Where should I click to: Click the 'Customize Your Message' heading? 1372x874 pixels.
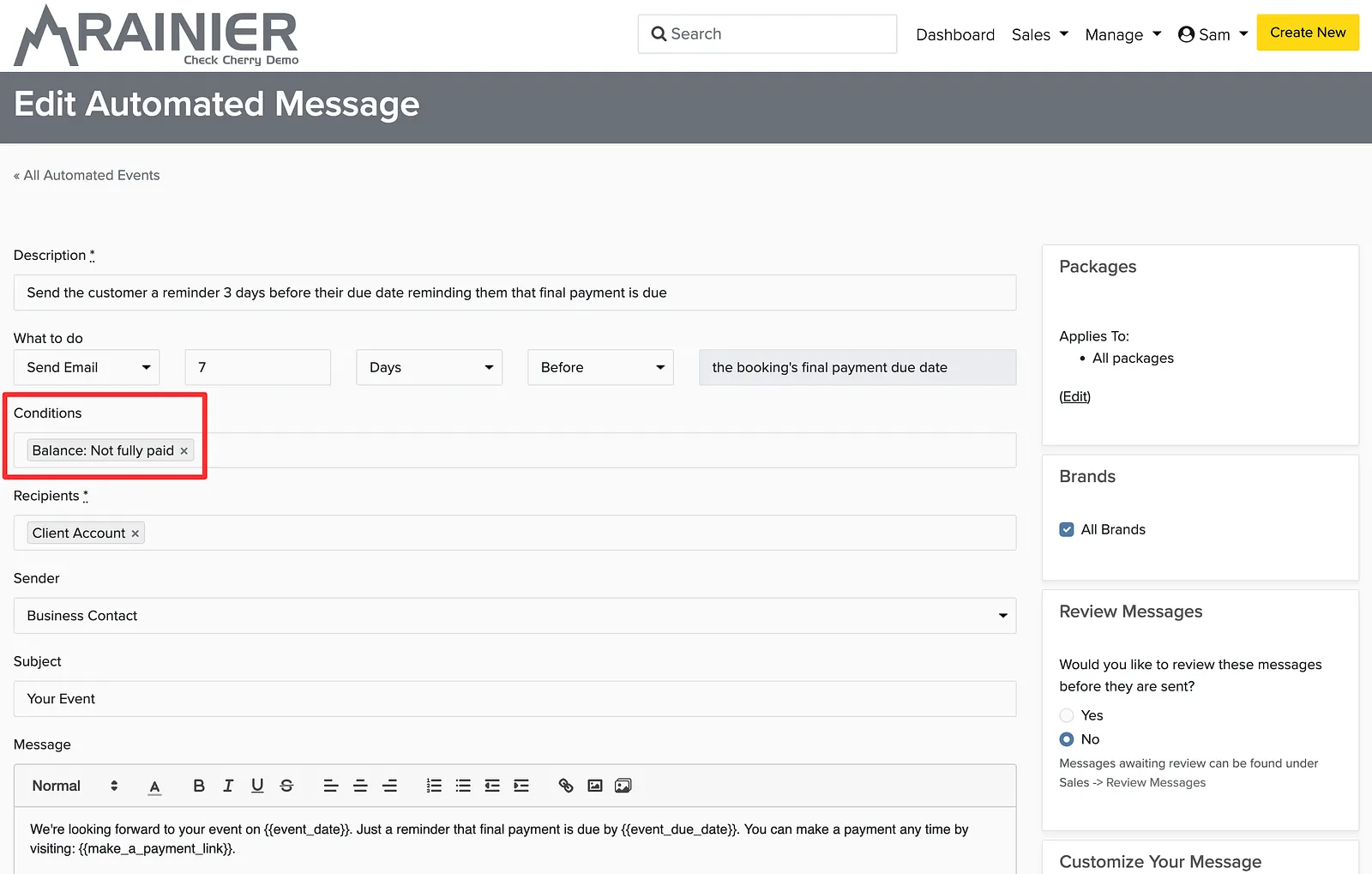coord(1160,862)
